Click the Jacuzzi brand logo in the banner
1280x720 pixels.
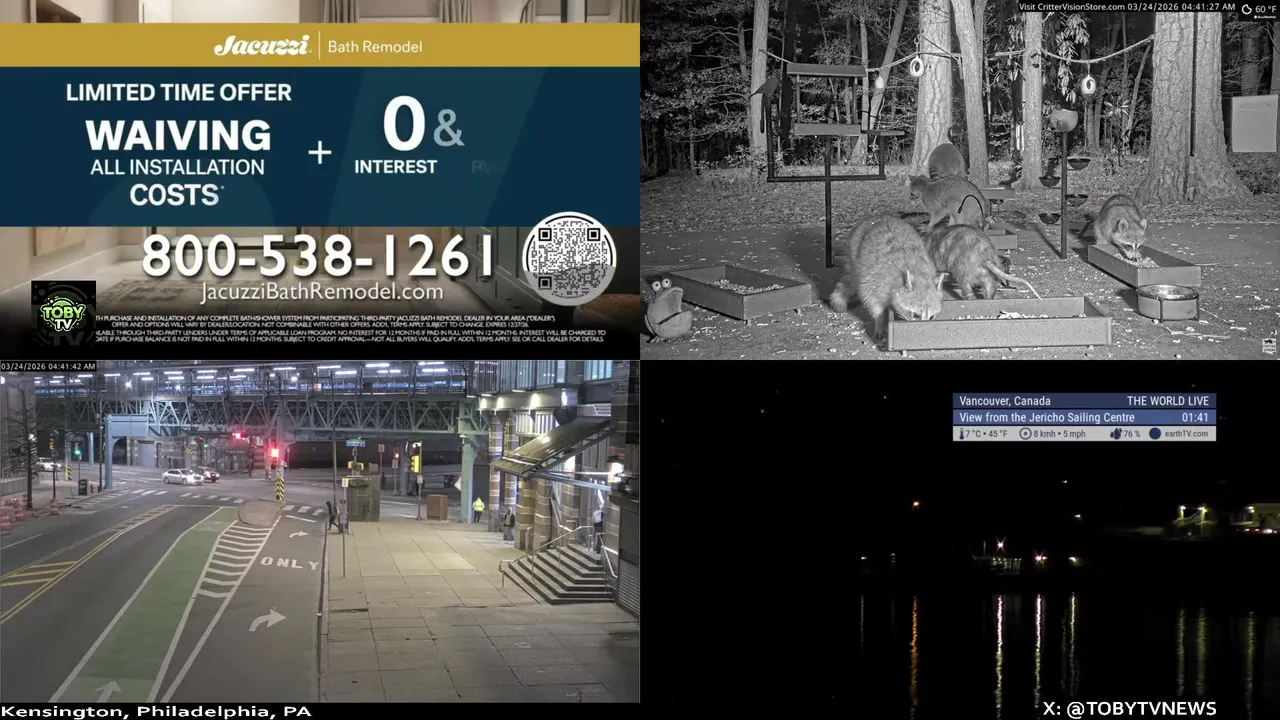point(260,46)
